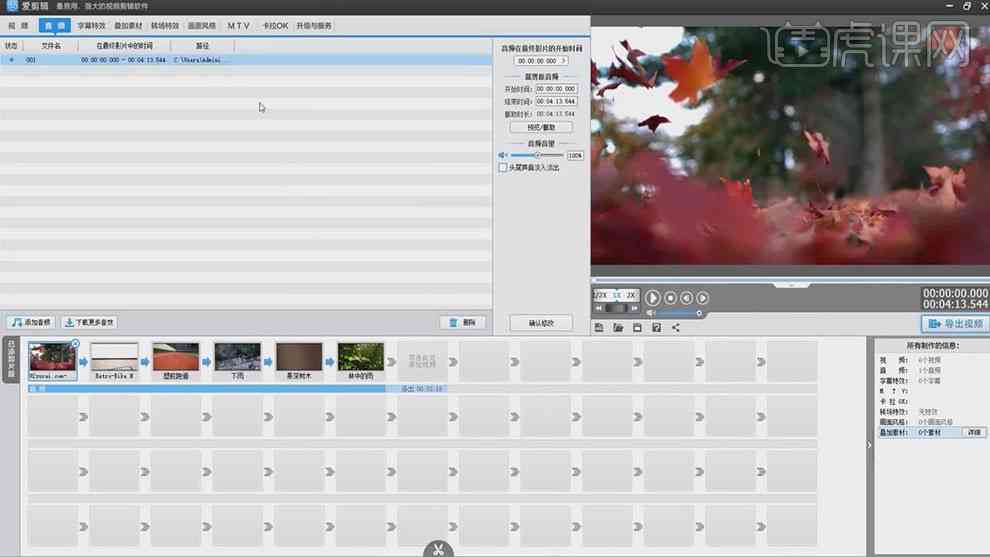The height and width of the screenshot is (557, 990).
Task: Click the pull handle under preview progress bar
Action: click(x=791, y=285)
